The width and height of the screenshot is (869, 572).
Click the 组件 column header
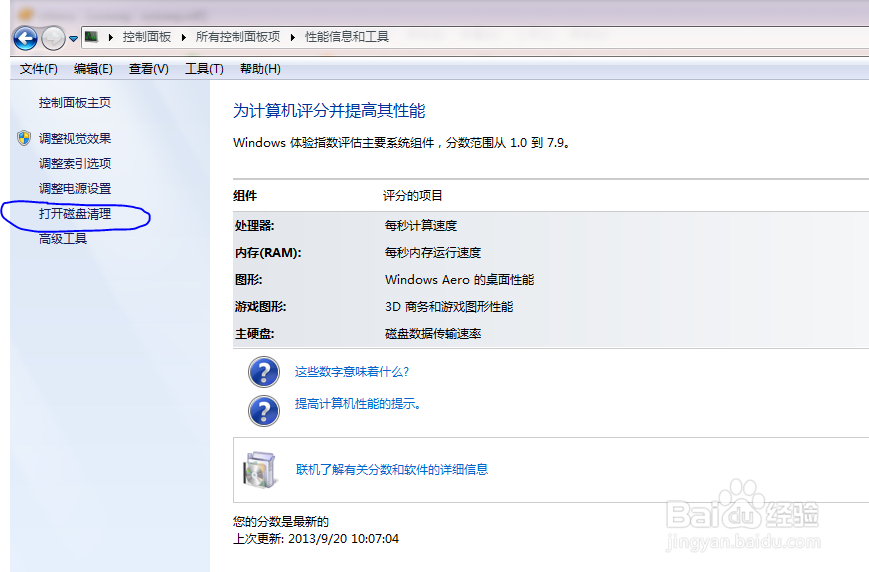coord(245,196)
